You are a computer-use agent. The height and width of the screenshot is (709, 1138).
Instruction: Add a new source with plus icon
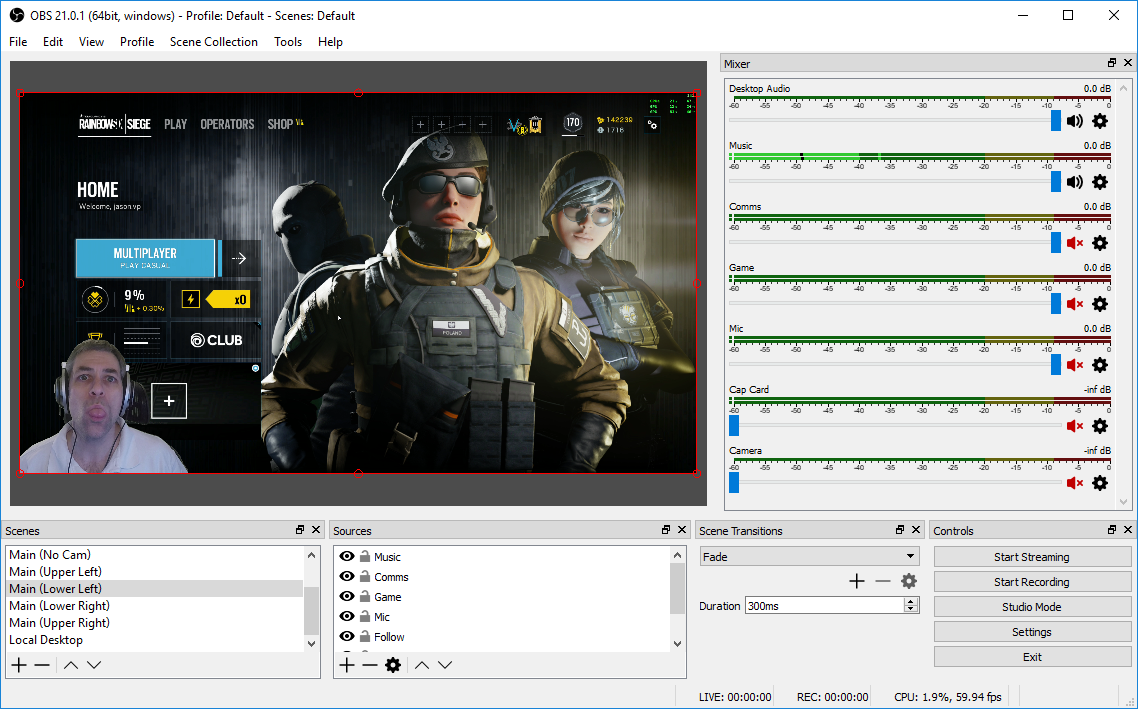point(347,665)
